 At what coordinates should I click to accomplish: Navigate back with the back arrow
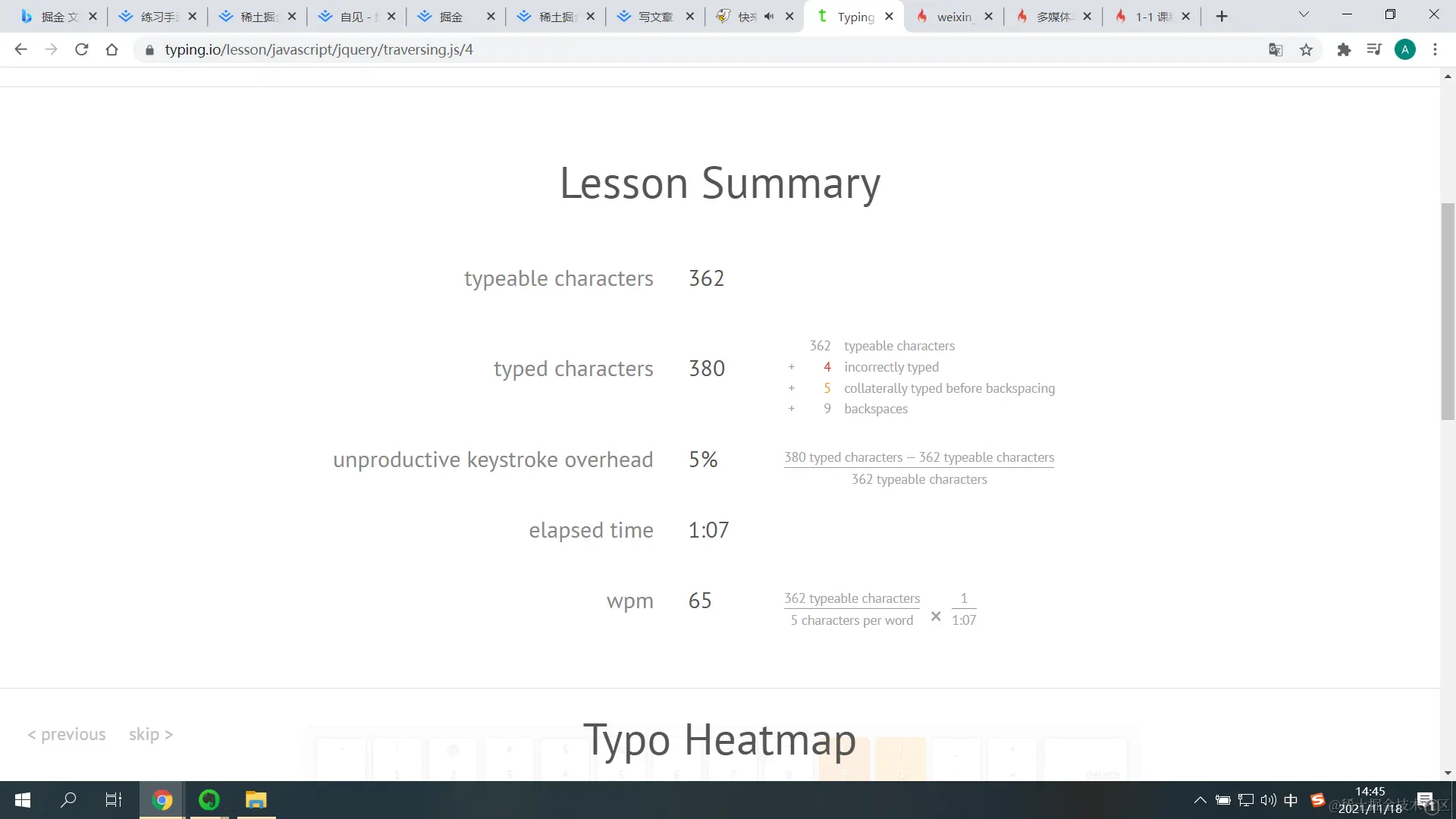pyautogui.click(x=21, y=49)
